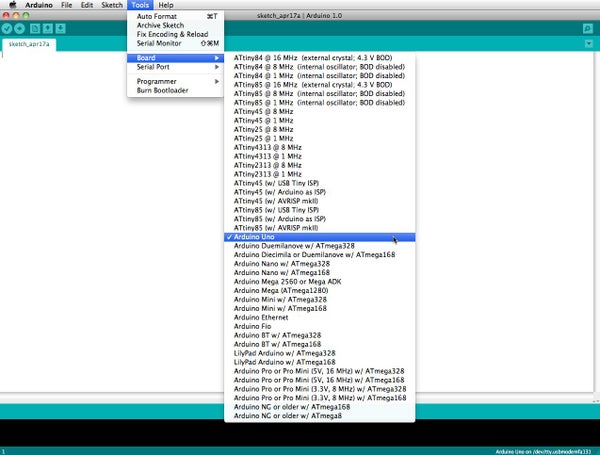Open the tab dropdown arrow at right

pos(589,44)
